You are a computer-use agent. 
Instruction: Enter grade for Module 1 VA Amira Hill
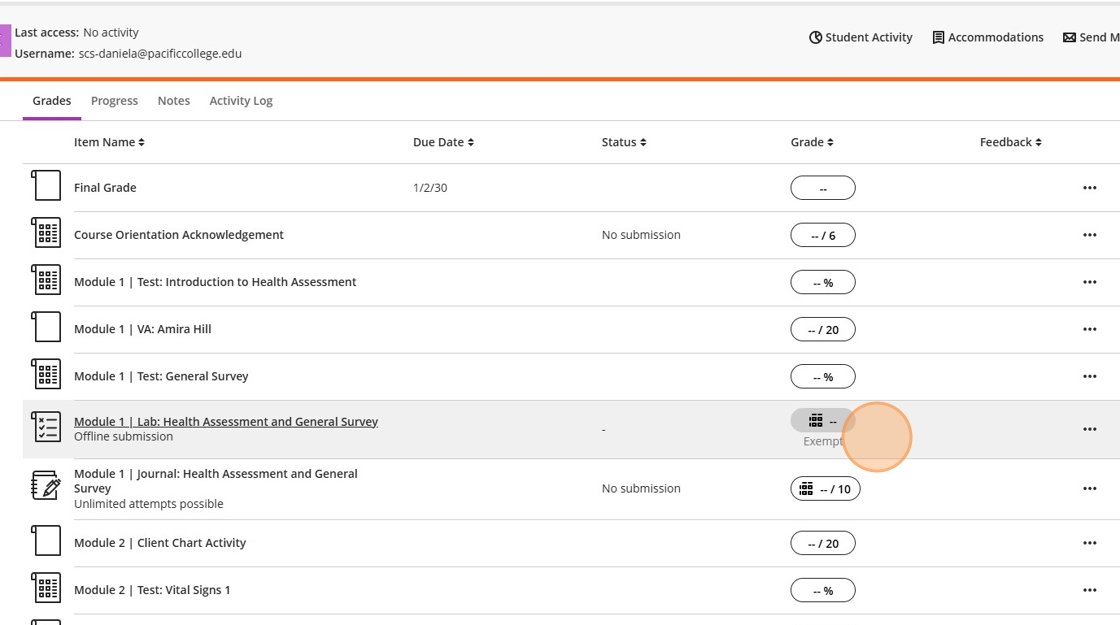(823, 330)
